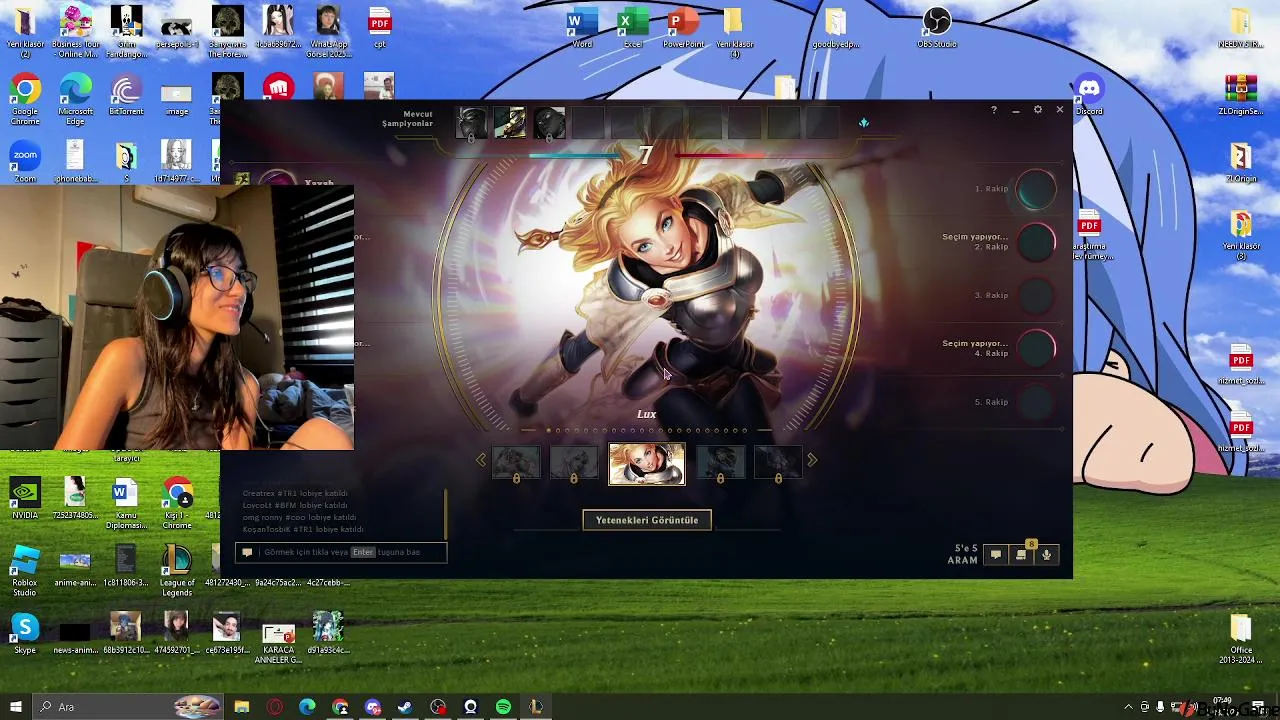Open Office 2013-2024 folder on desktop

[1241, 639]
